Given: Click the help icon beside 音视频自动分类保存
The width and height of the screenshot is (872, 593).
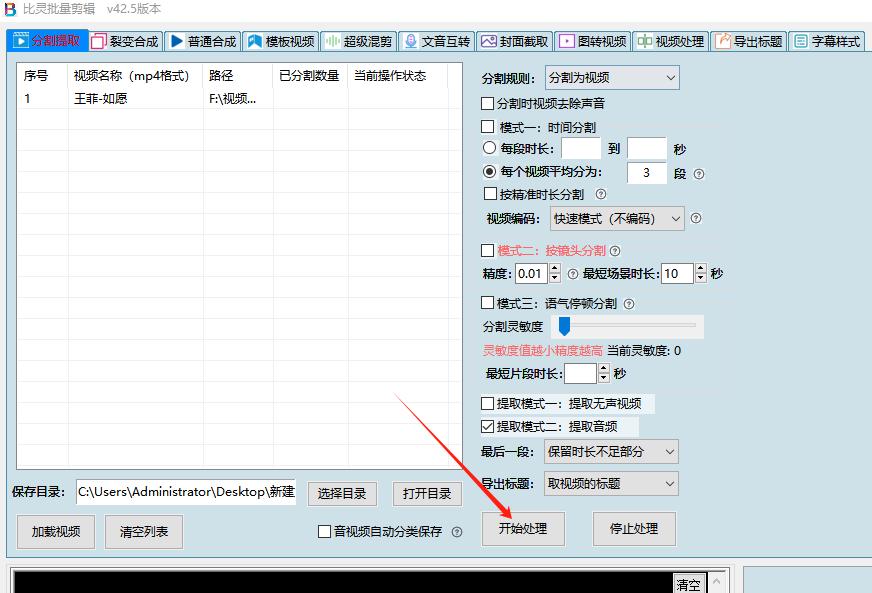Looking at the screenshot, I should pos(459,532).
